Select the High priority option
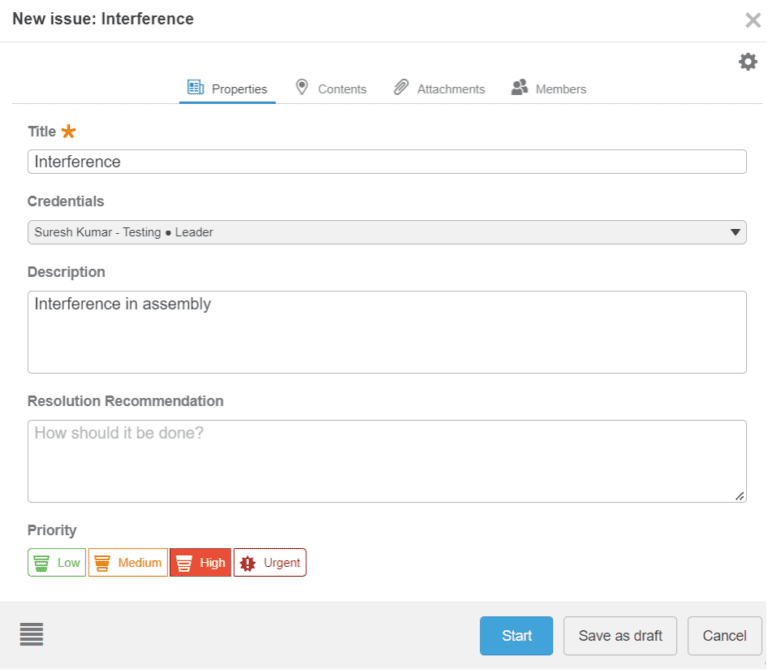This screenshot has width=768, height=670. click(200, 563)
